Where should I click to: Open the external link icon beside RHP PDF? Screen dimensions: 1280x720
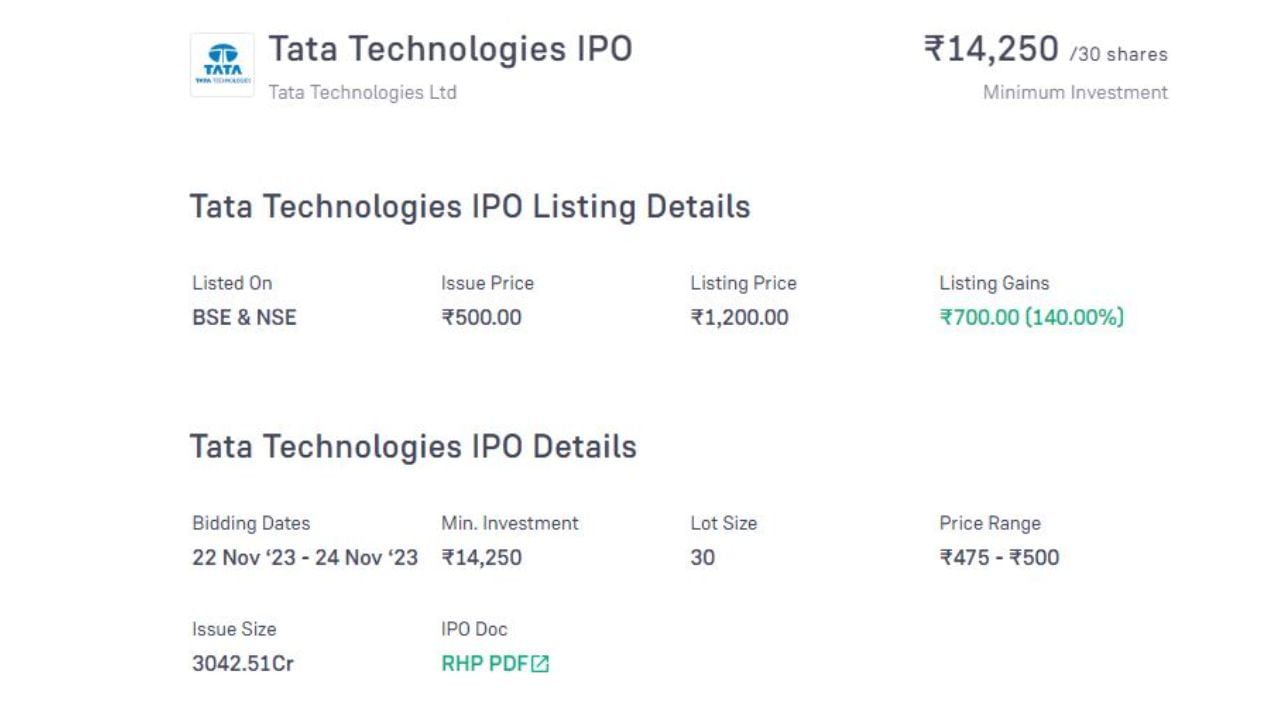[x=541, y=664]
